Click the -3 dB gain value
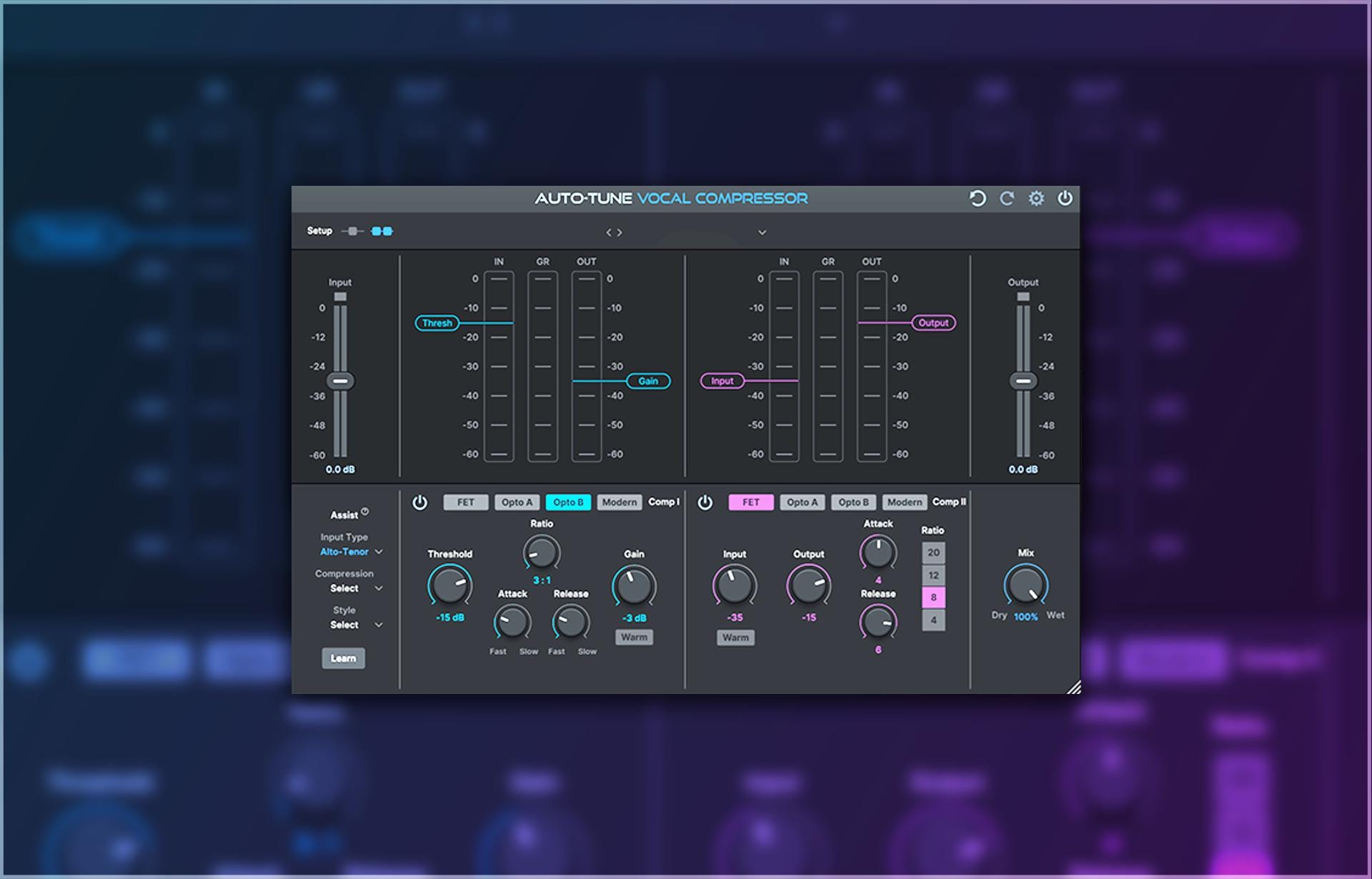 pos(634,618)
